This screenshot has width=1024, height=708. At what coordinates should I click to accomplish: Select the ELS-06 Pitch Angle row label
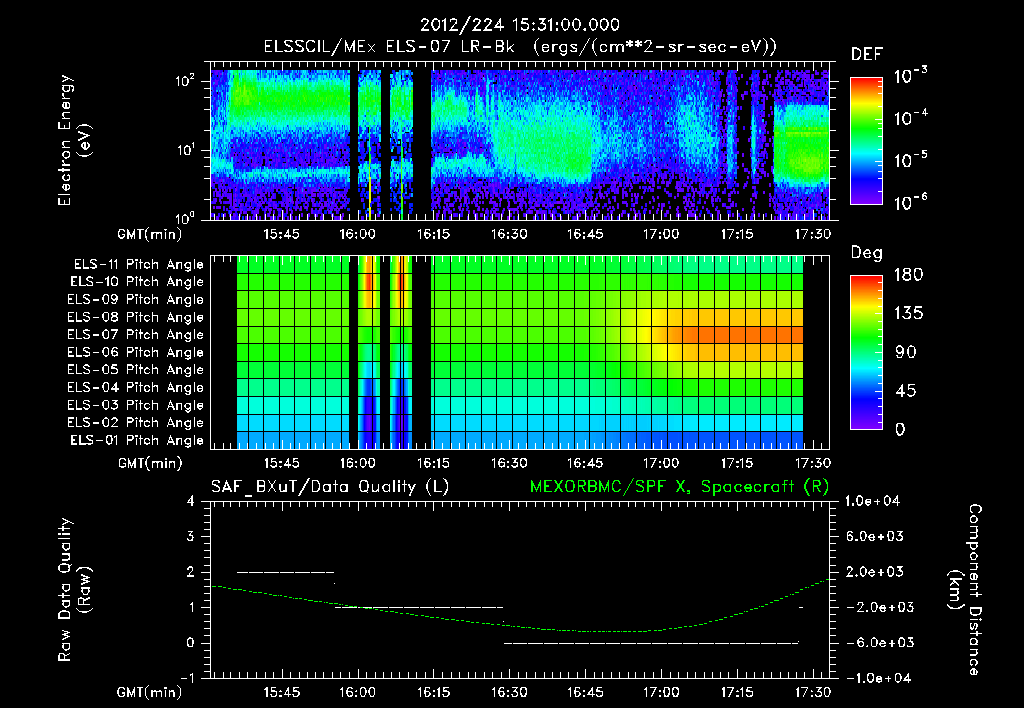tap(135, 352)
